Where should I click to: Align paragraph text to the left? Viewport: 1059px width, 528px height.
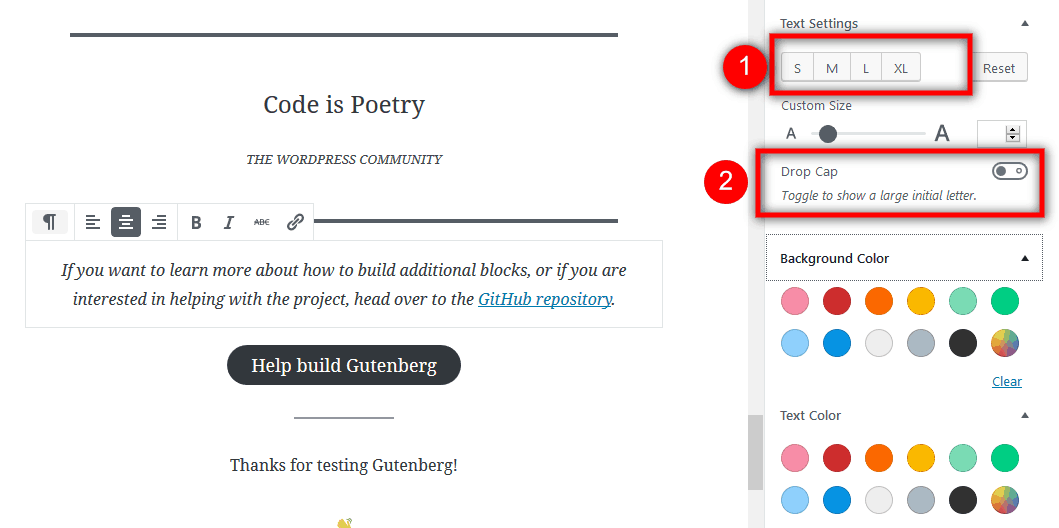(x=93, y=221)
